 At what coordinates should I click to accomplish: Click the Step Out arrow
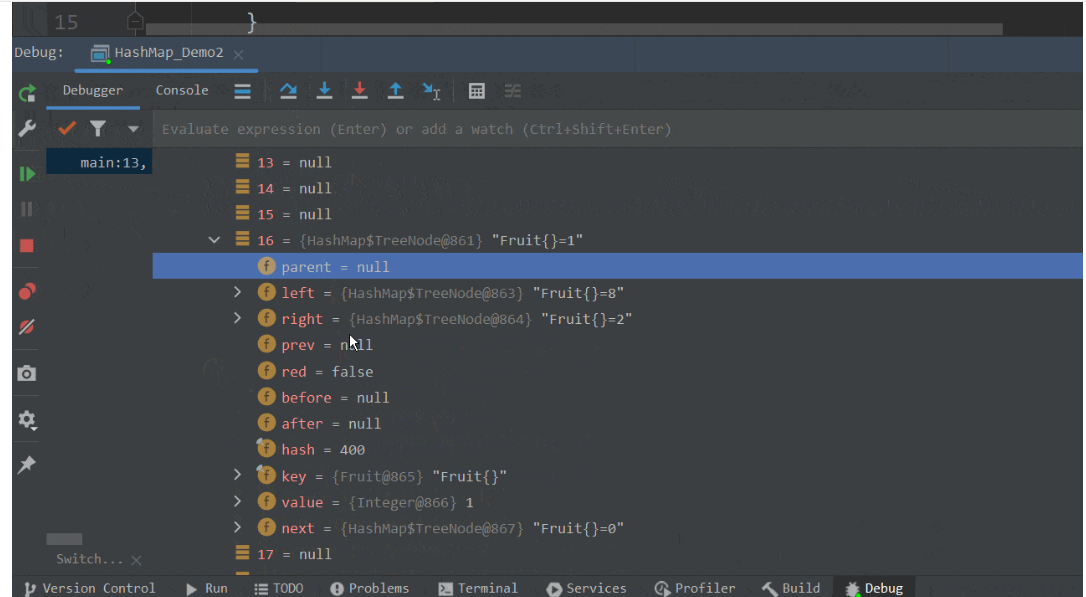pos(395,91)
